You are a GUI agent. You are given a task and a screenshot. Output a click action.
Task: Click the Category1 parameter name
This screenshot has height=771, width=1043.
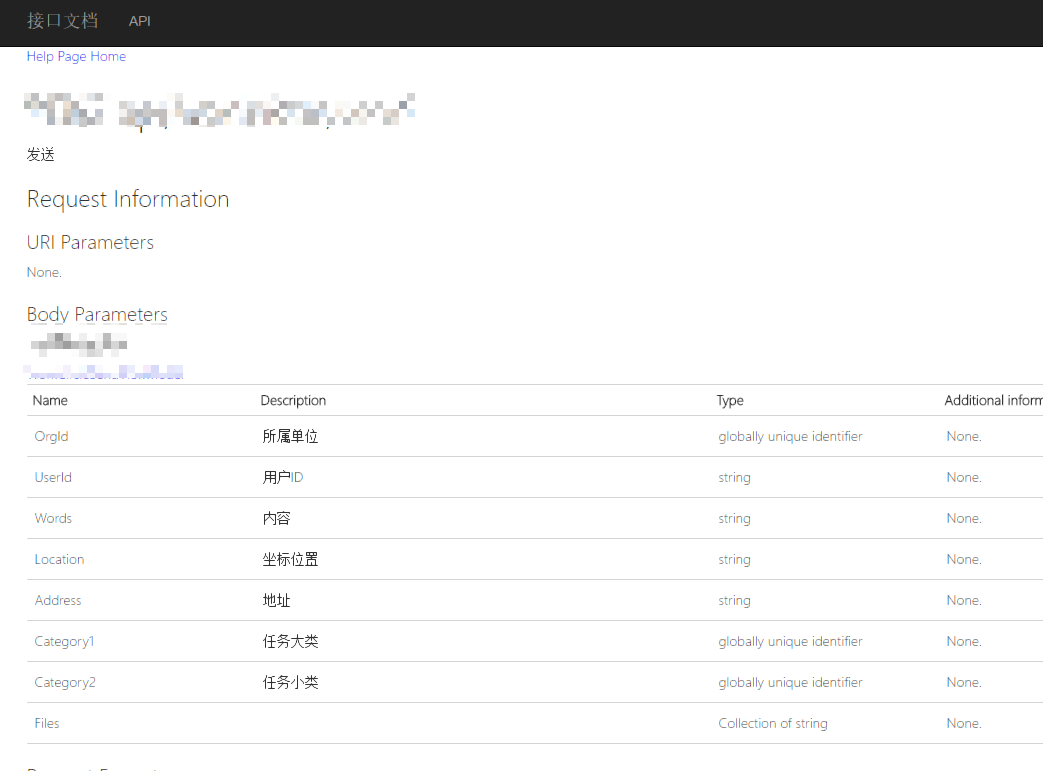tap(64, 642)
